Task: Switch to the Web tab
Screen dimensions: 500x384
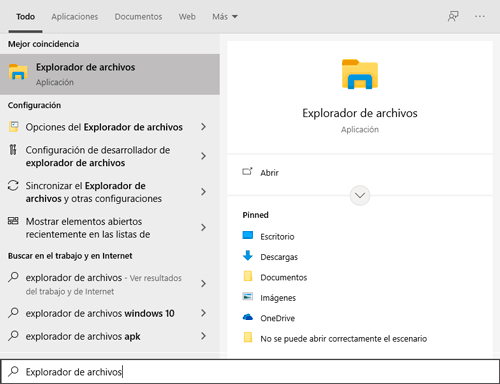Action: pyautogui.click(x=187, y=17)
